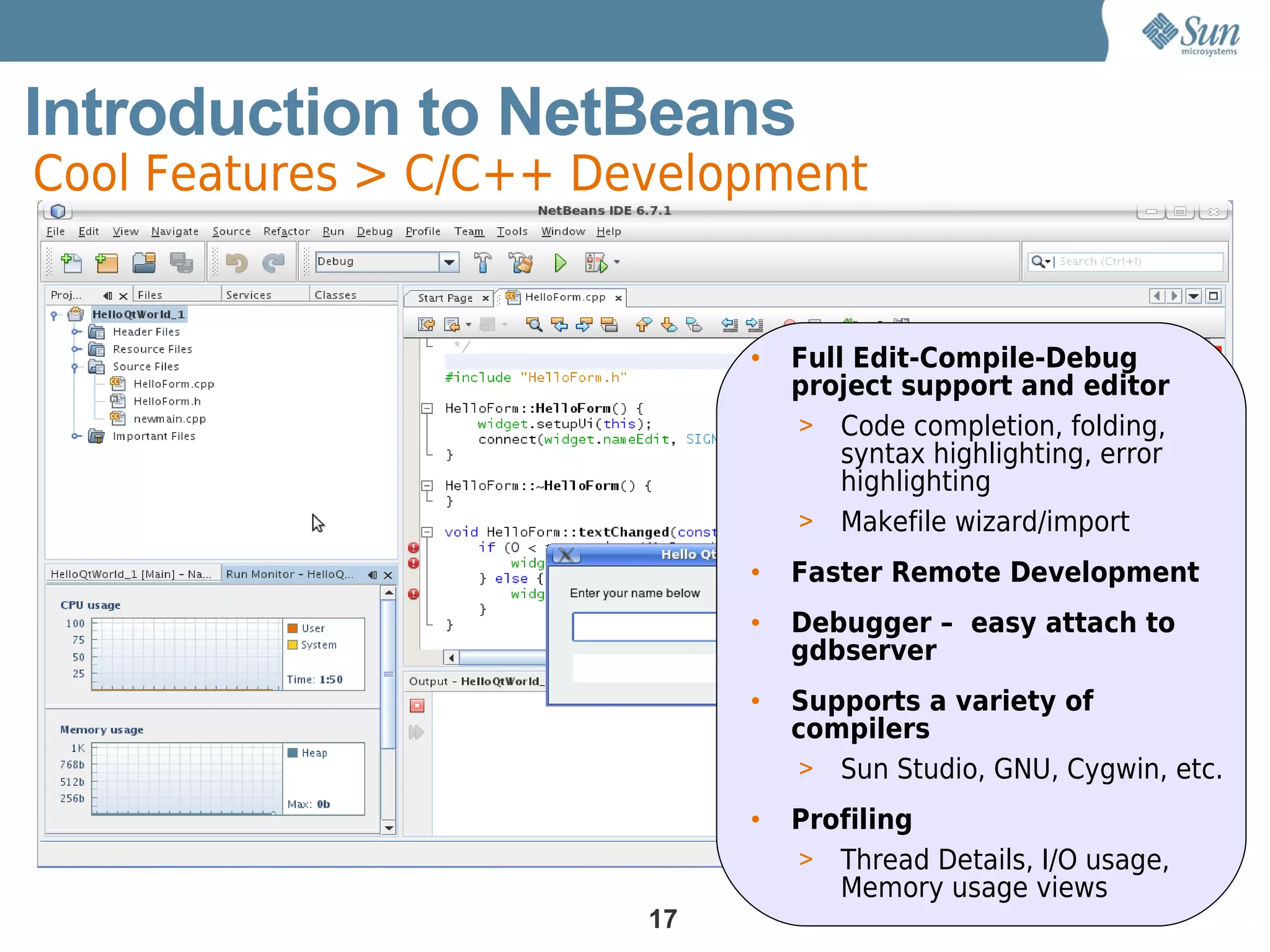Open the Debug configuration dropdown
Screen dimensions: 1270x952
(x=449, y=262)
